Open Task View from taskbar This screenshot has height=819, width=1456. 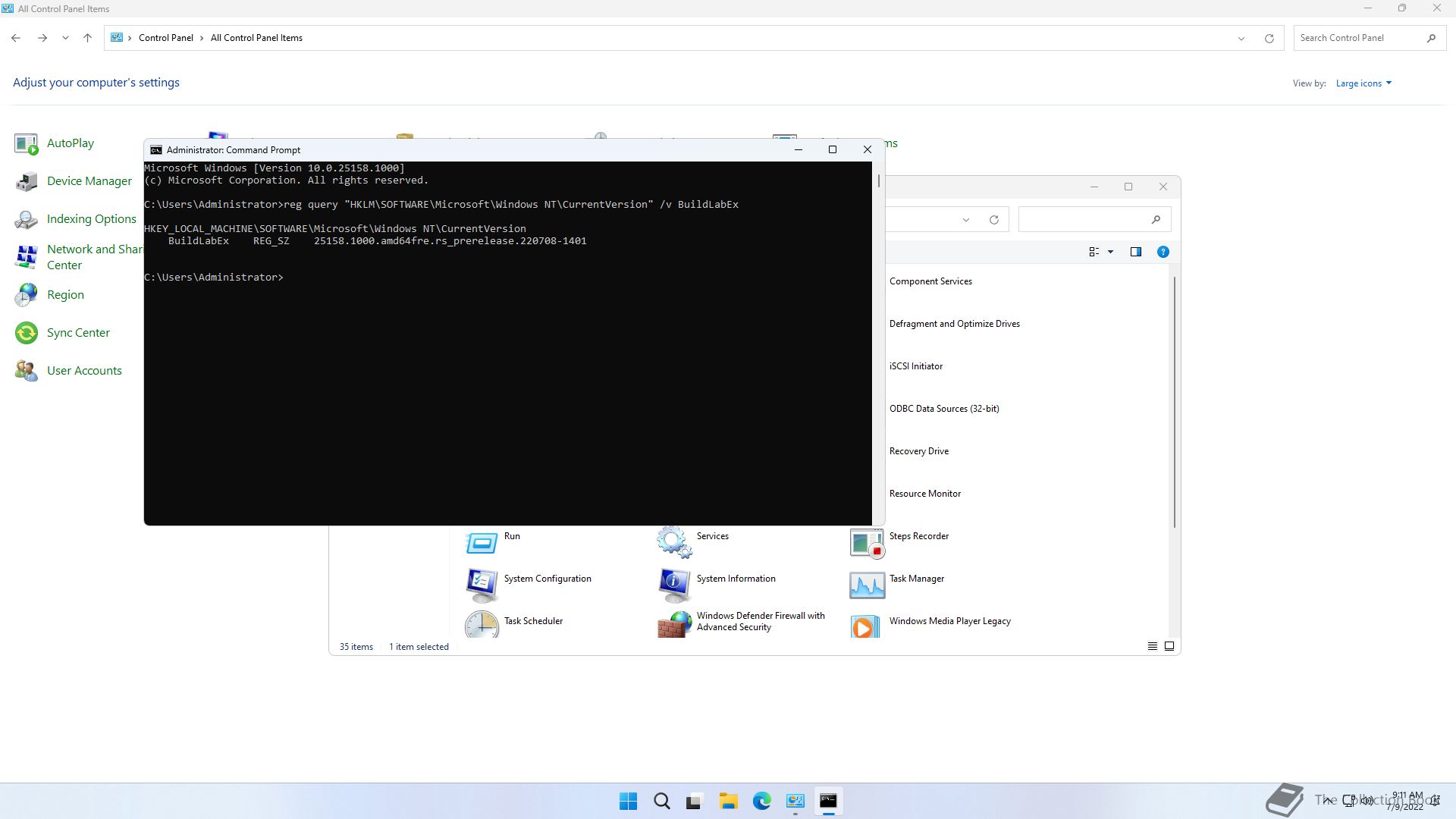(x=695, y=801)
